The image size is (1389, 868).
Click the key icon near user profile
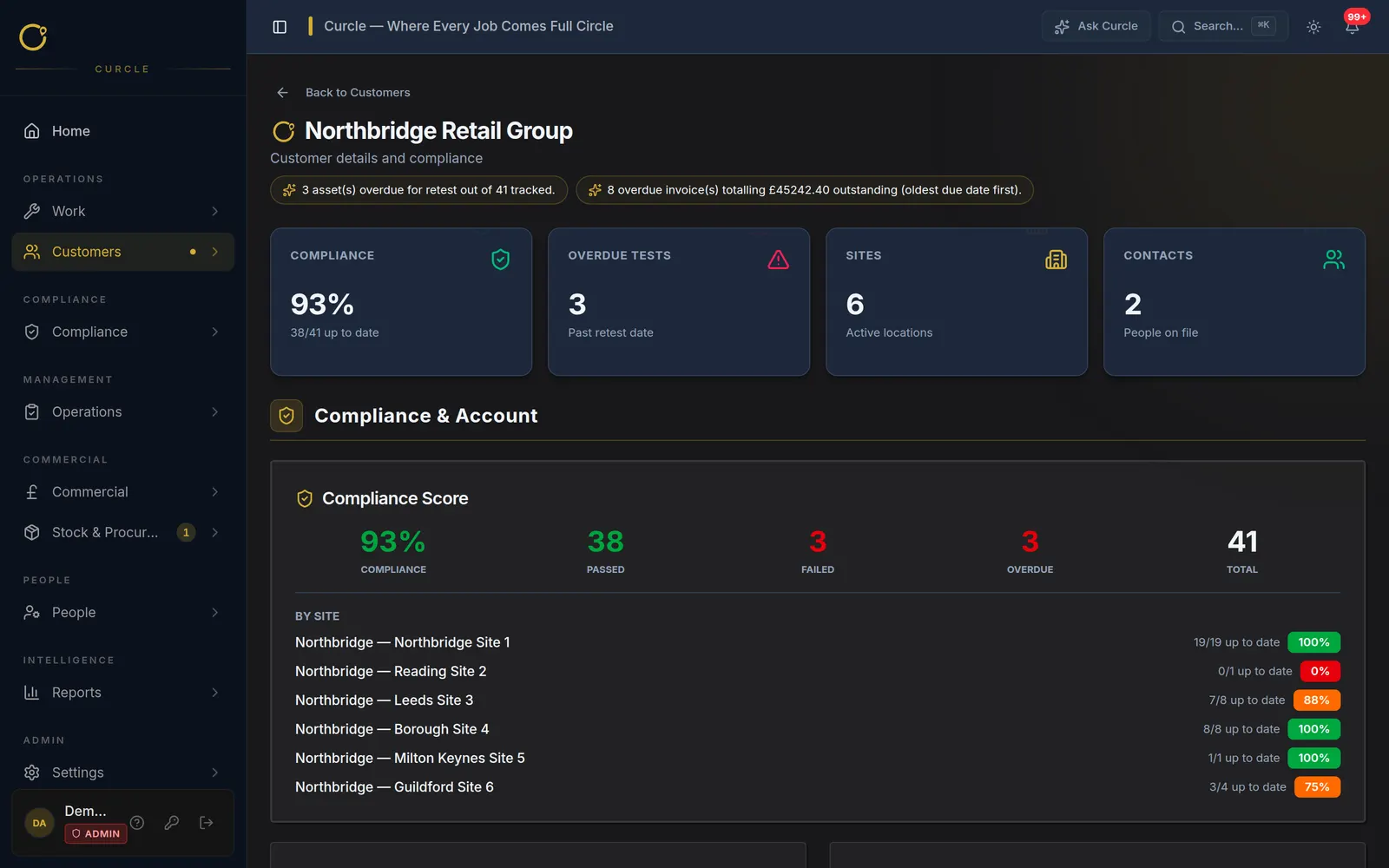click(172, 822)
